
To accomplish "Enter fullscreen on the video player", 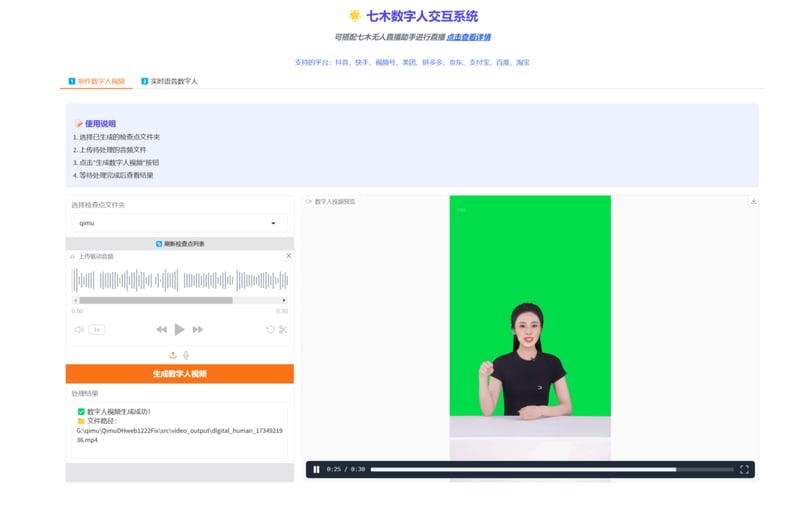I will 744,469.
